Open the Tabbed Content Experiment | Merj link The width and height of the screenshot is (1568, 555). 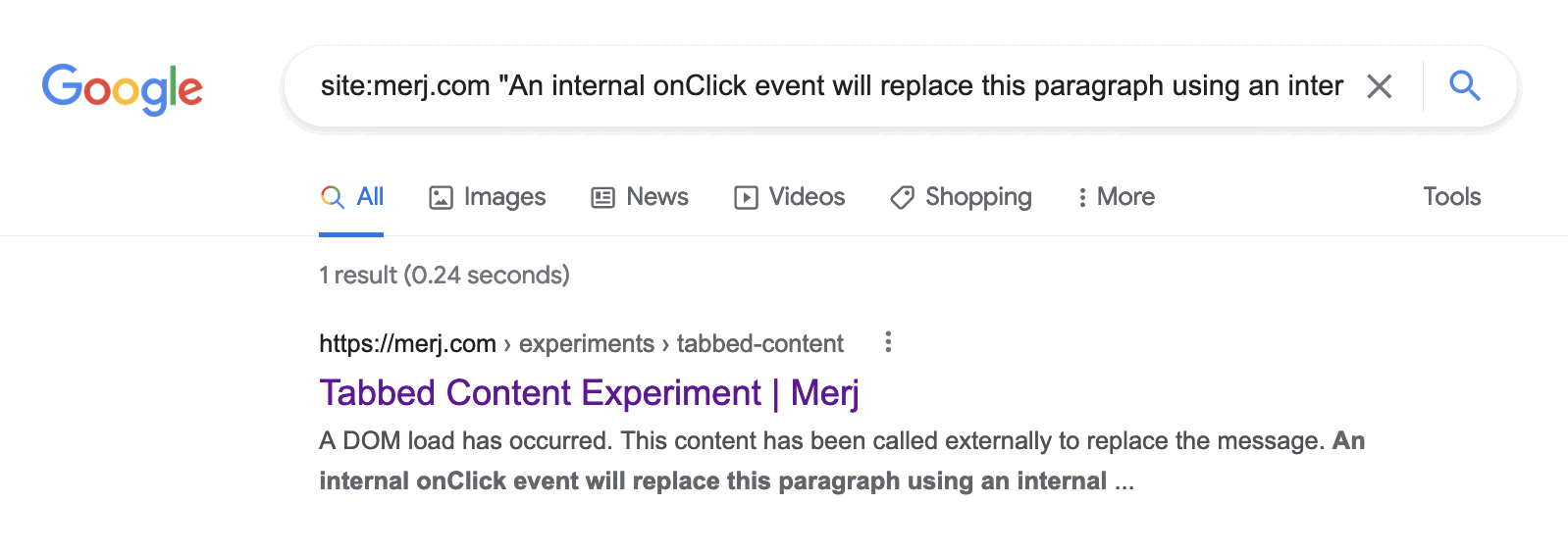point(589,393)
